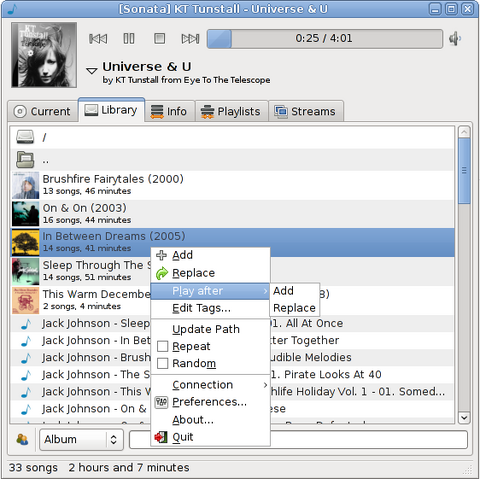This screenshot has height=479, width=480.
Task: Go up to the parent folder
Action: coord(25,160)
